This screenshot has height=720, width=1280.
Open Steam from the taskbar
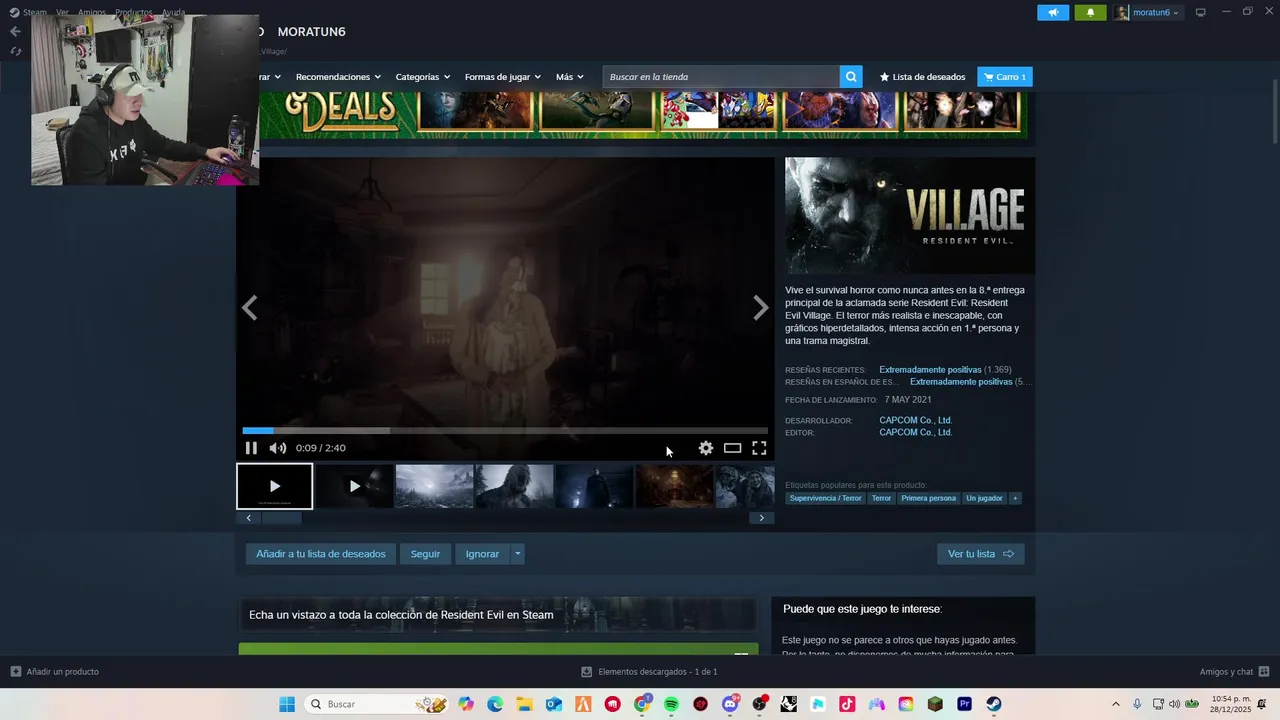tap(994, 704)
